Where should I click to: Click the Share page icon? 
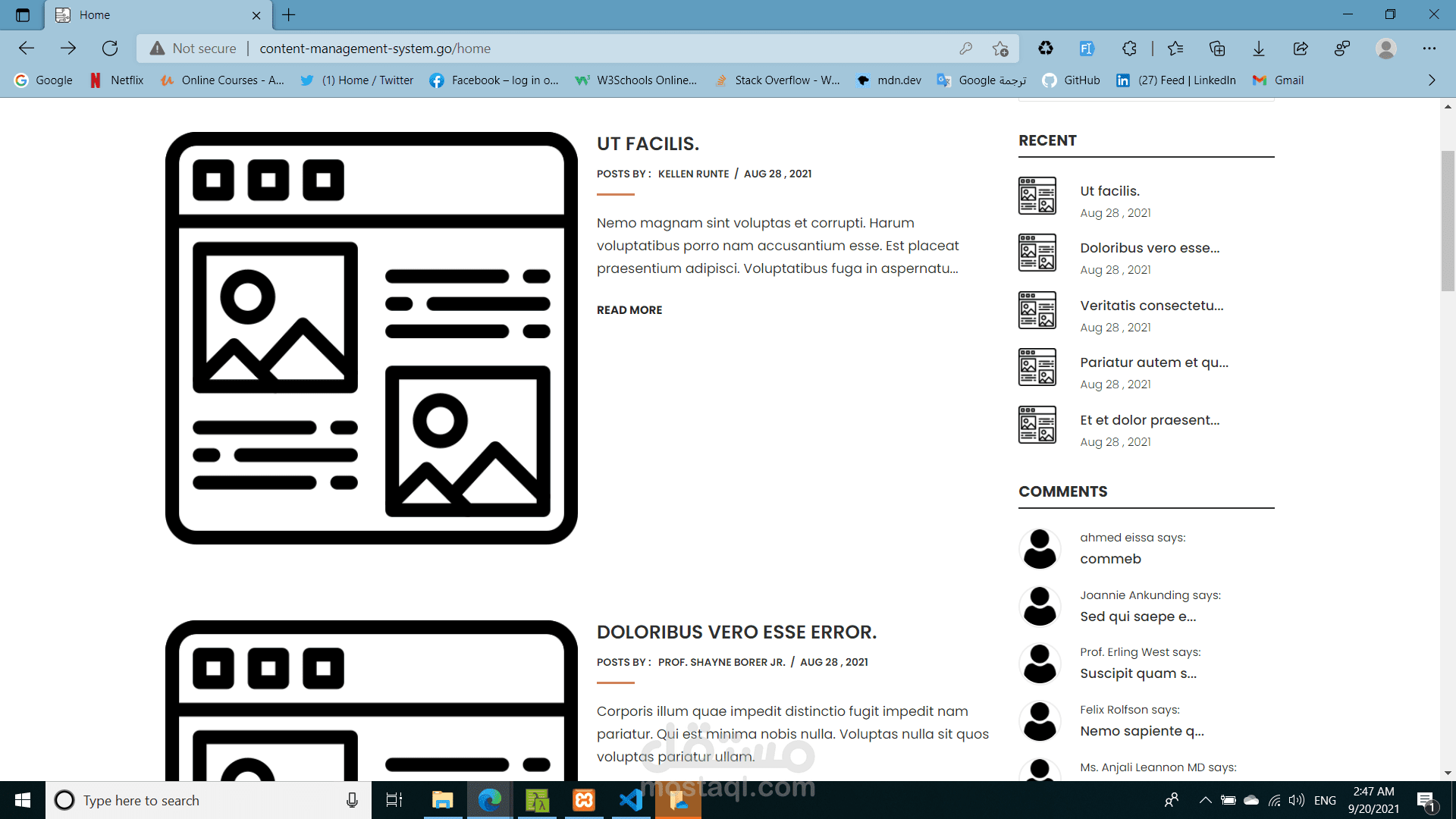[x=1301, y=49]
